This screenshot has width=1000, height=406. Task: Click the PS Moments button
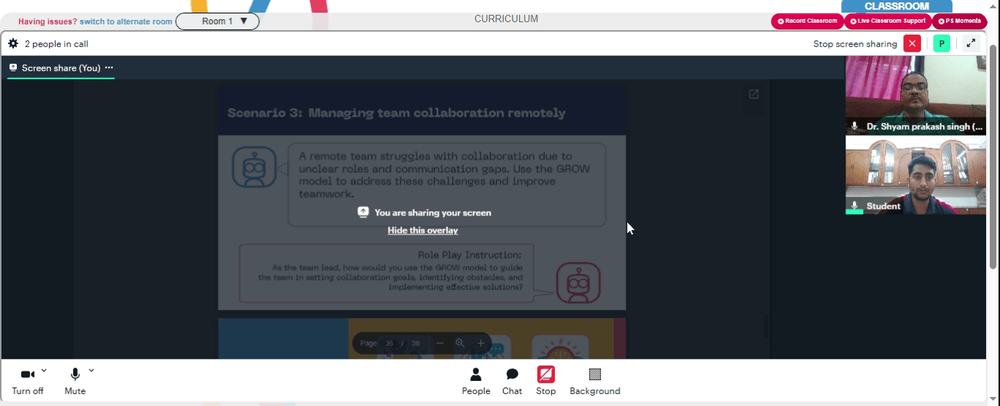(x=959, y=21)
